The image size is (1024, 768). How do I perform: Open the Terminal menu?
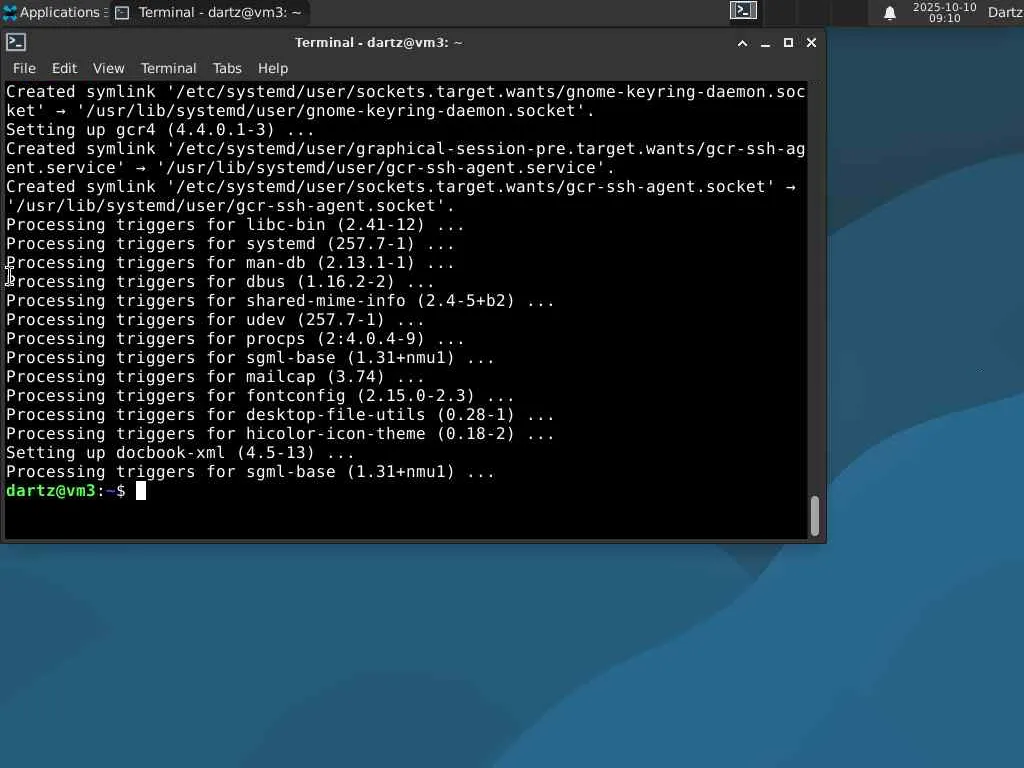coord(168,69)
